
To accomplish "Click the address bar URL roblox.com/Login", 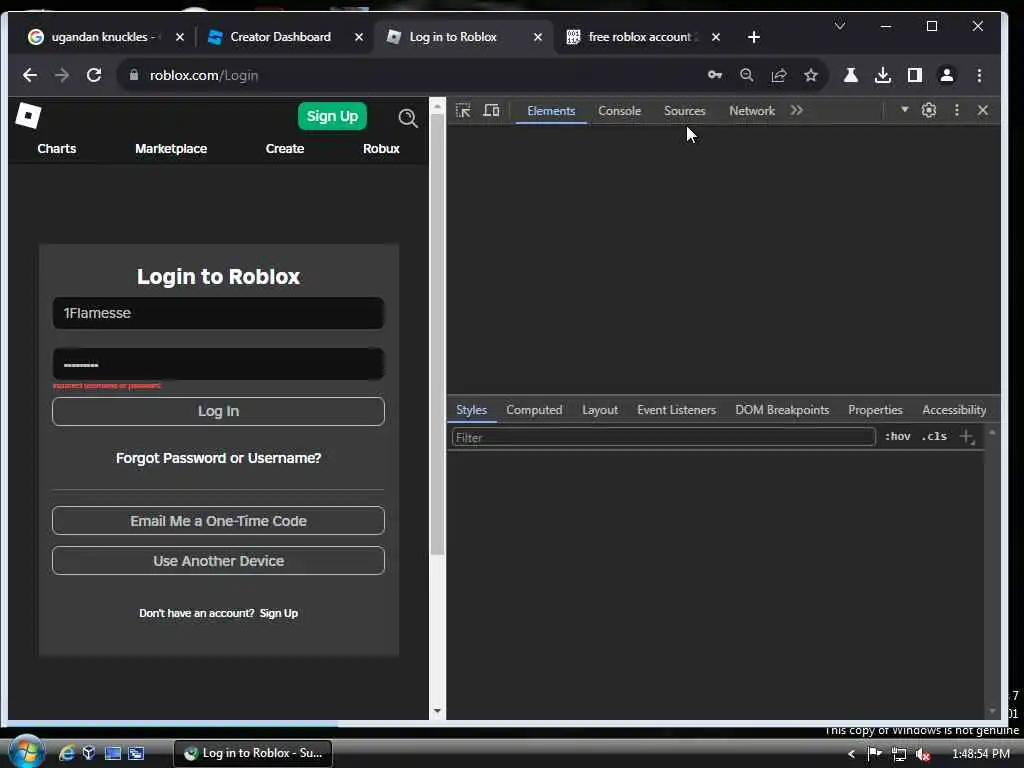I will click(x=204, y=75).
